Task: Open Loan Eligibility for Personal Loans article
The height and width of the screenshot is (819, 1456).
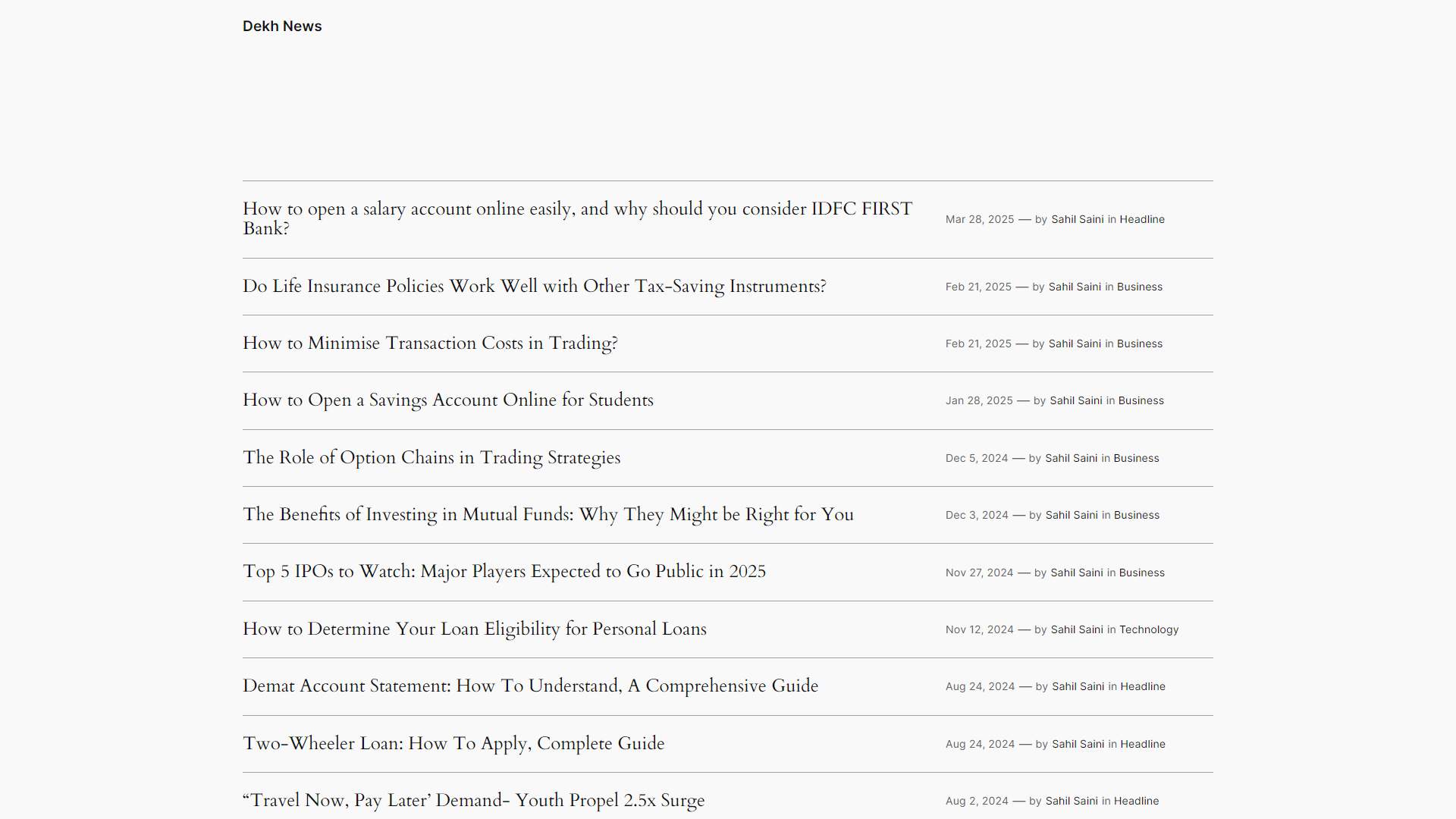Action: 474,629
